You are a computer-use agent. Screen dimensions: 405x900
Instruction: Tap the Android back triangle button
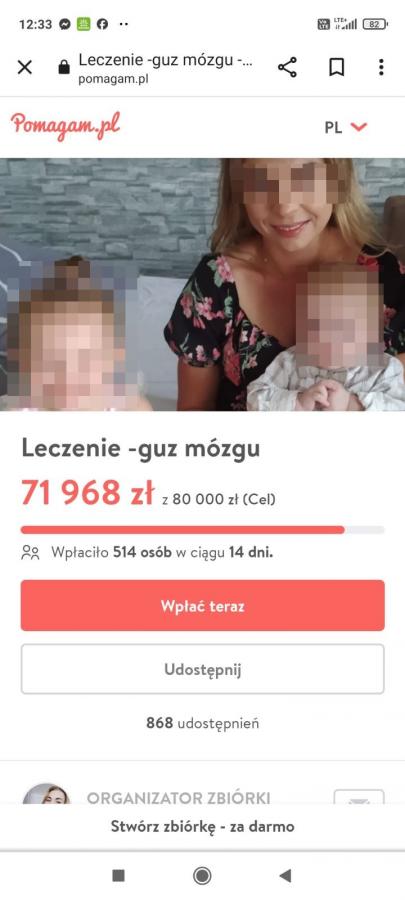coord(285,875)
